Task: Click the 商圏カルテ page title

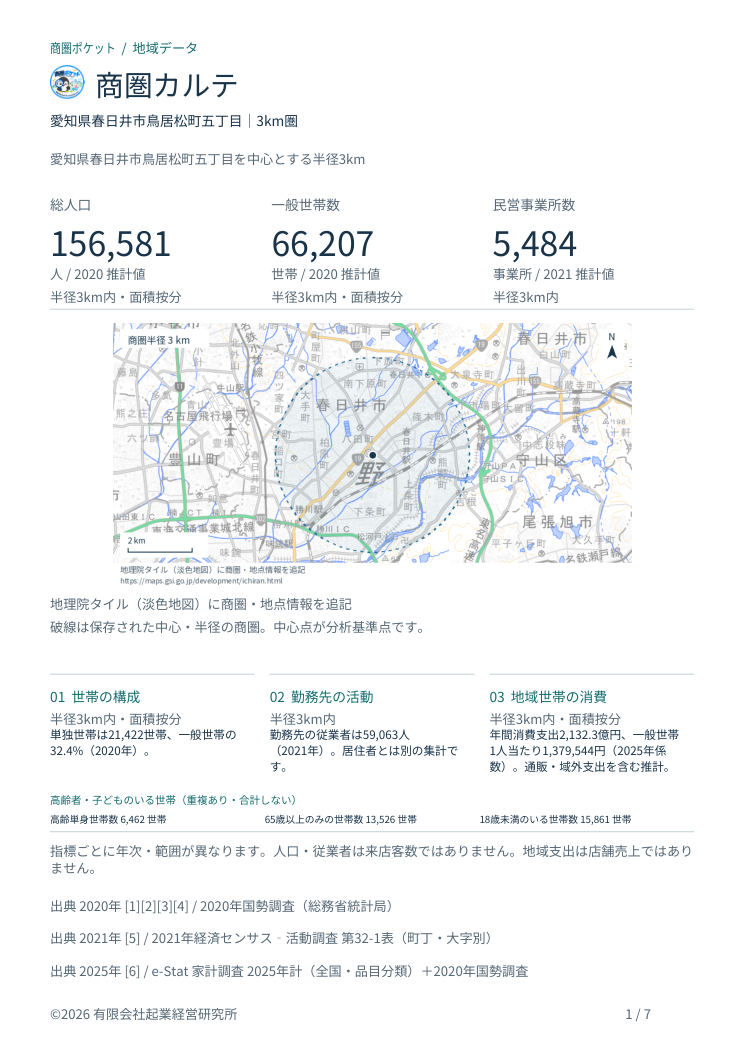Action: [x=167, y=85]
